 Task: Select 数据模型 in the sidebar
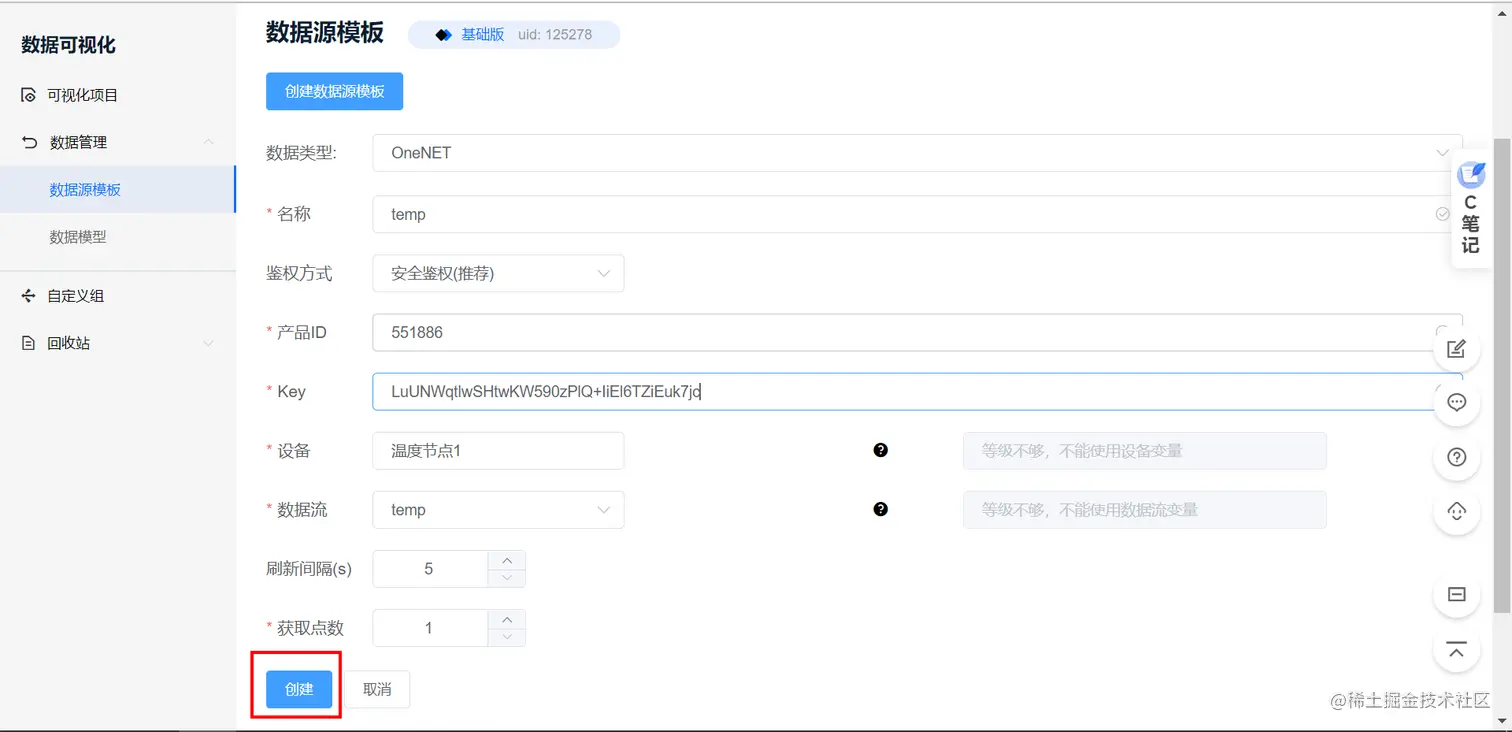[117, 237]
